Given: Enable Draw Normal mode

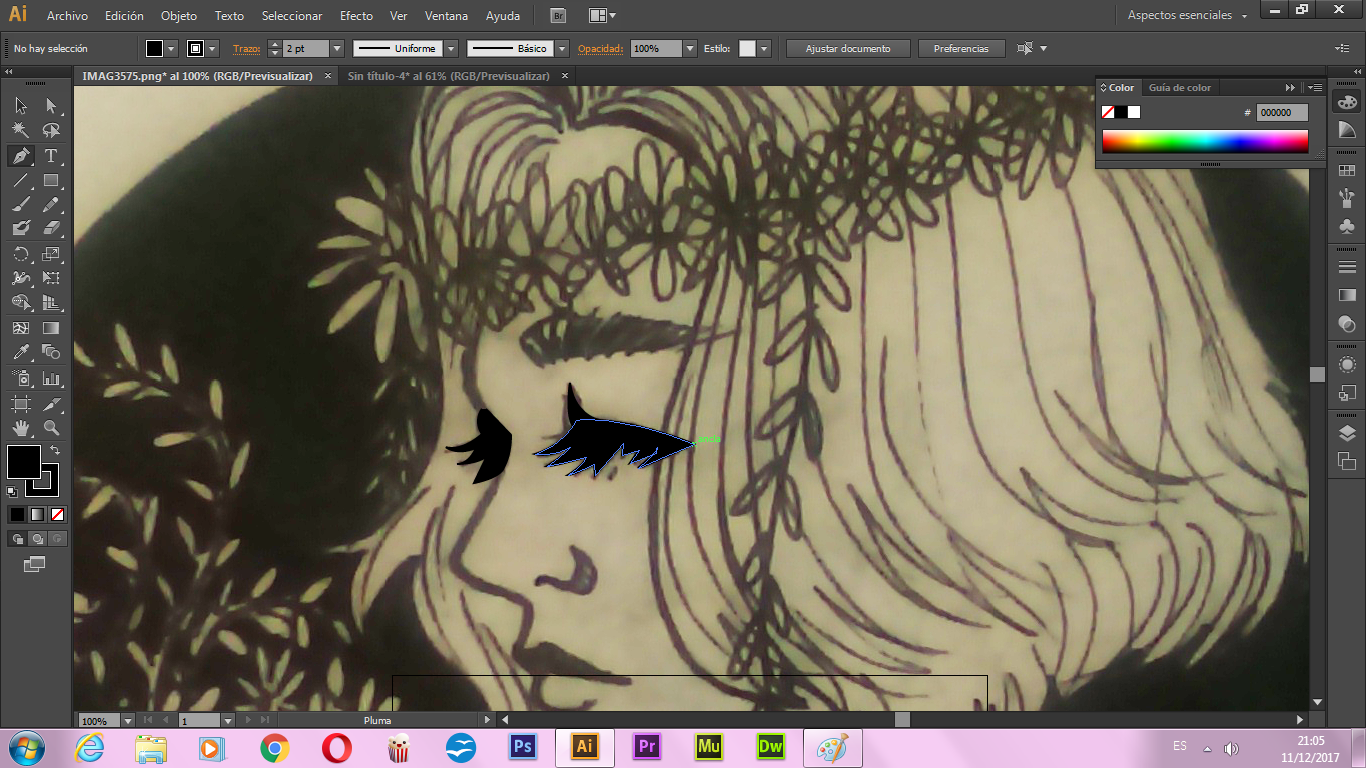Looking at the screenshot, I should click(17, 539).
